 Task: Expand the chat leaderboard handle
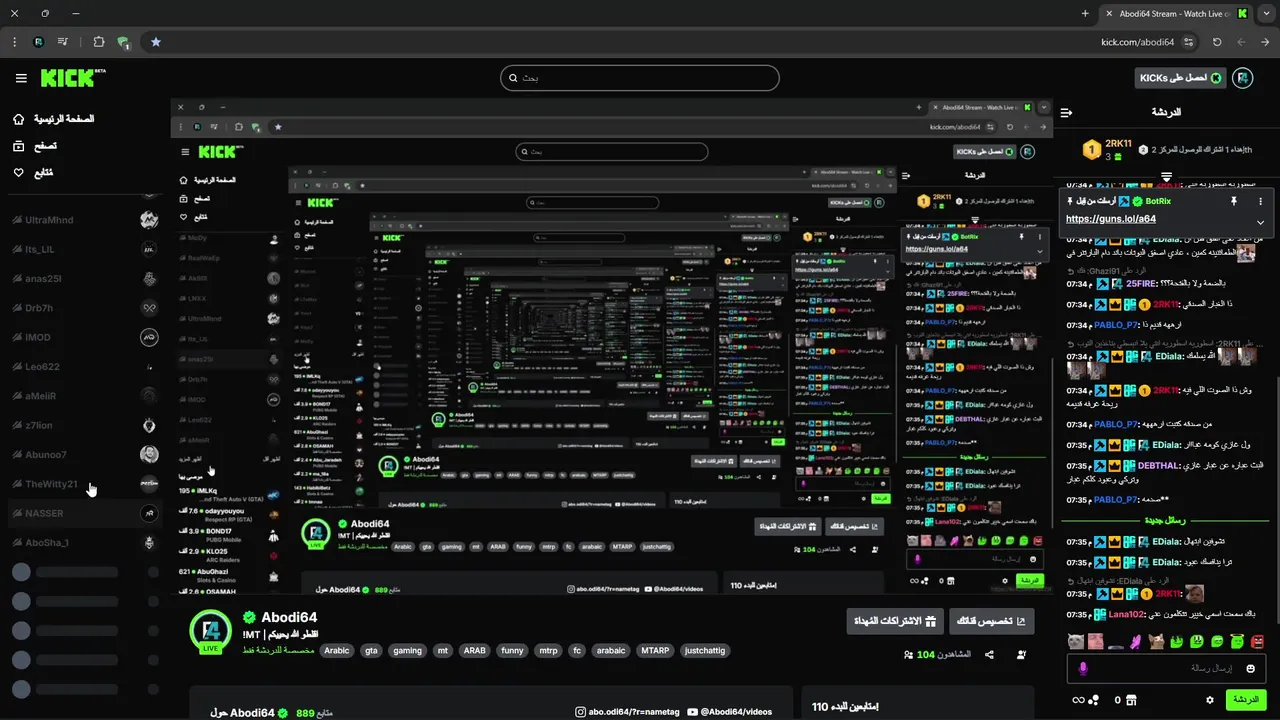(x=1166, y=177)
